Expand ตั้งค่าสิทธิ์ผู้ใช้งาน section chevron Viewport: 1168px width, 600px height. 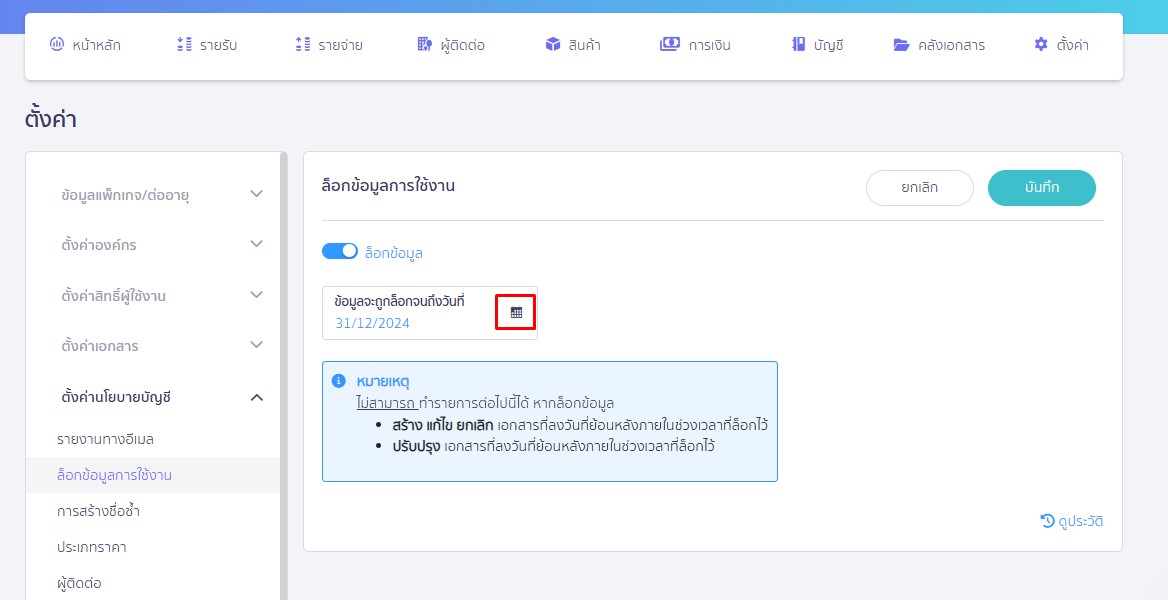(x=256, y=294)
